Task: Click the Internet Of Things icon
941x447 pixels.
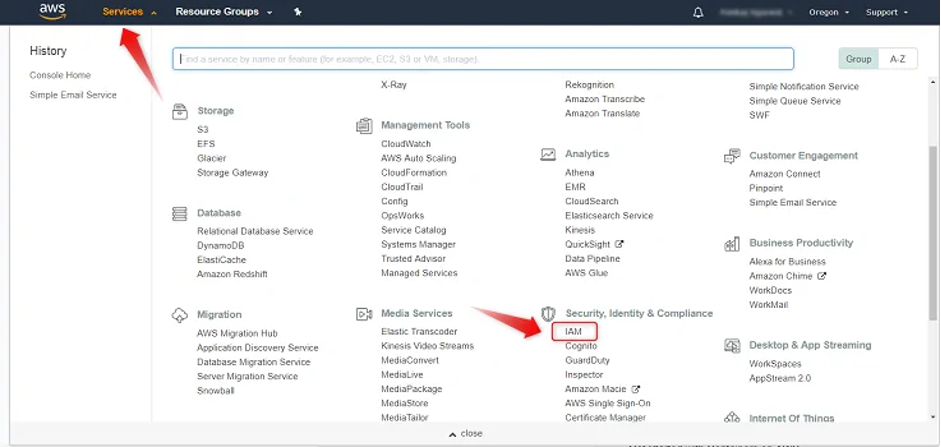Action: coord(732,418)
